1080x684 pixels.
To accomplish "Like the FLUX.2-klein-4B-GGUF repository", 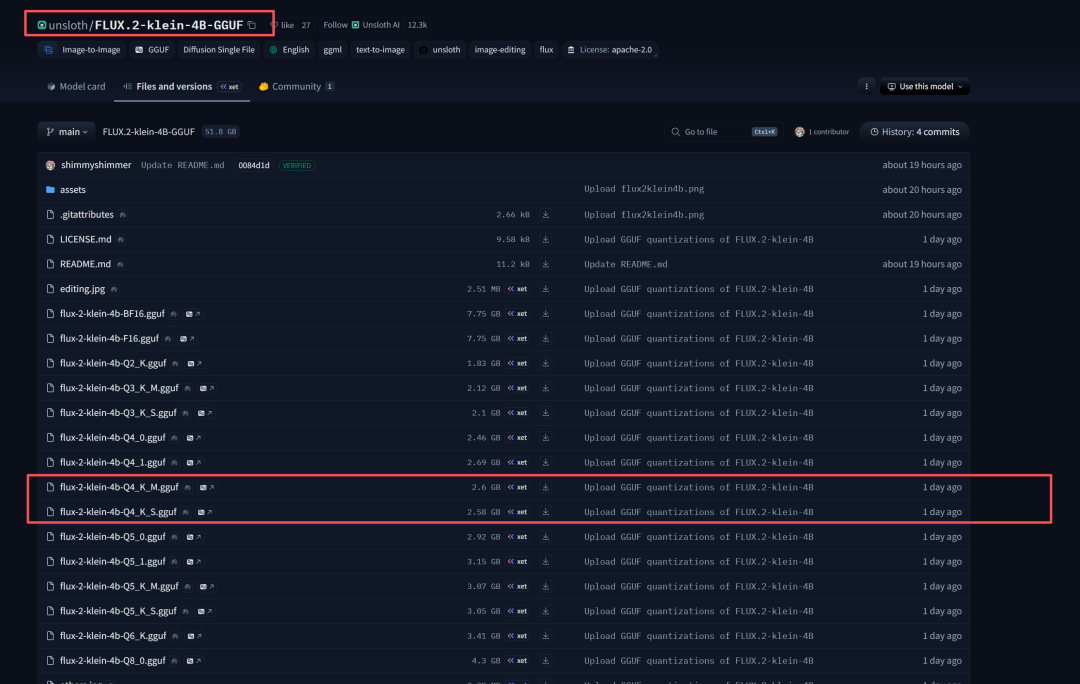I will pos(282,25).
